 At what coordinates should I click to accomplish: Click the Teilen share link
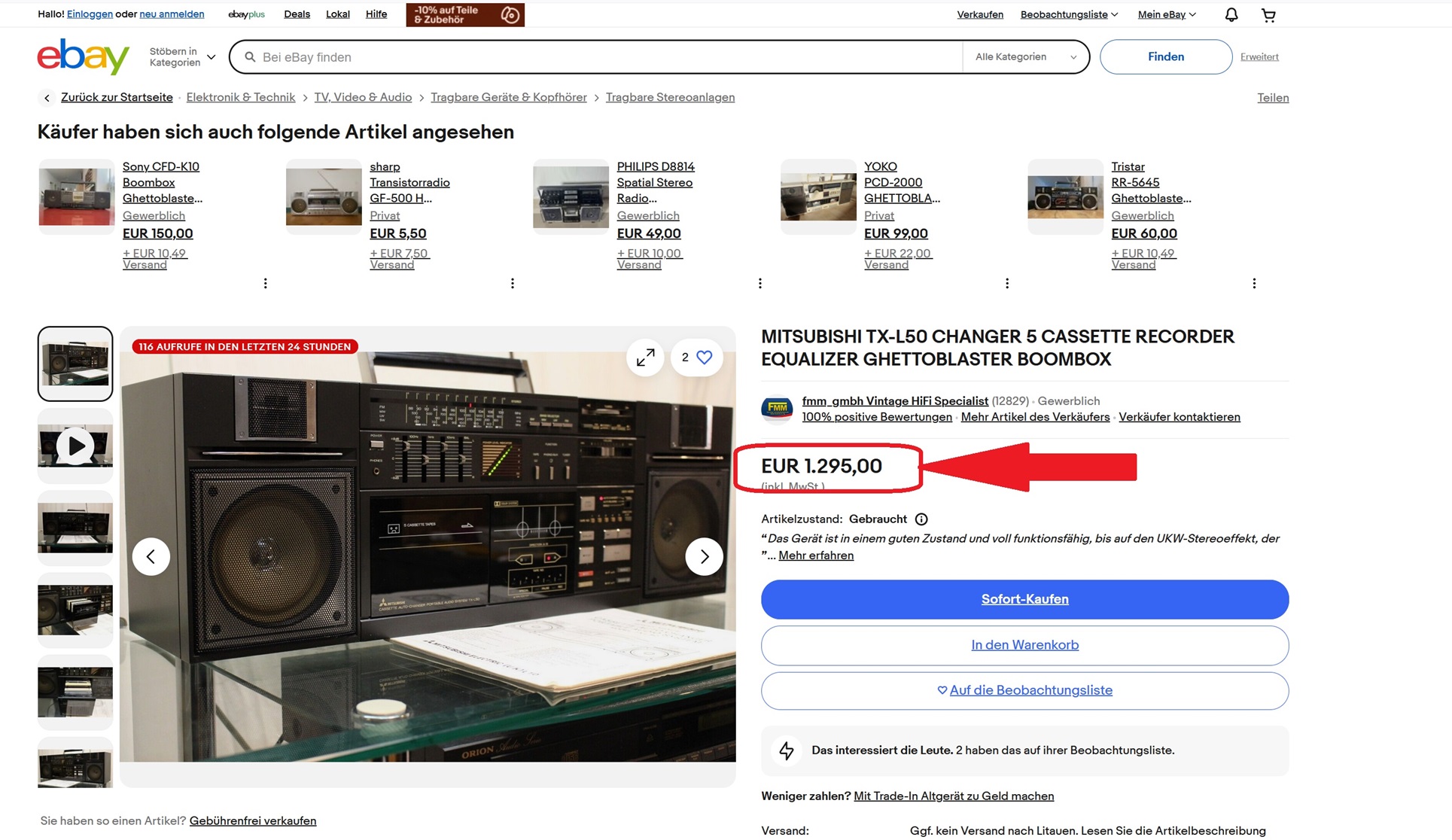(x=1273, y=98)
